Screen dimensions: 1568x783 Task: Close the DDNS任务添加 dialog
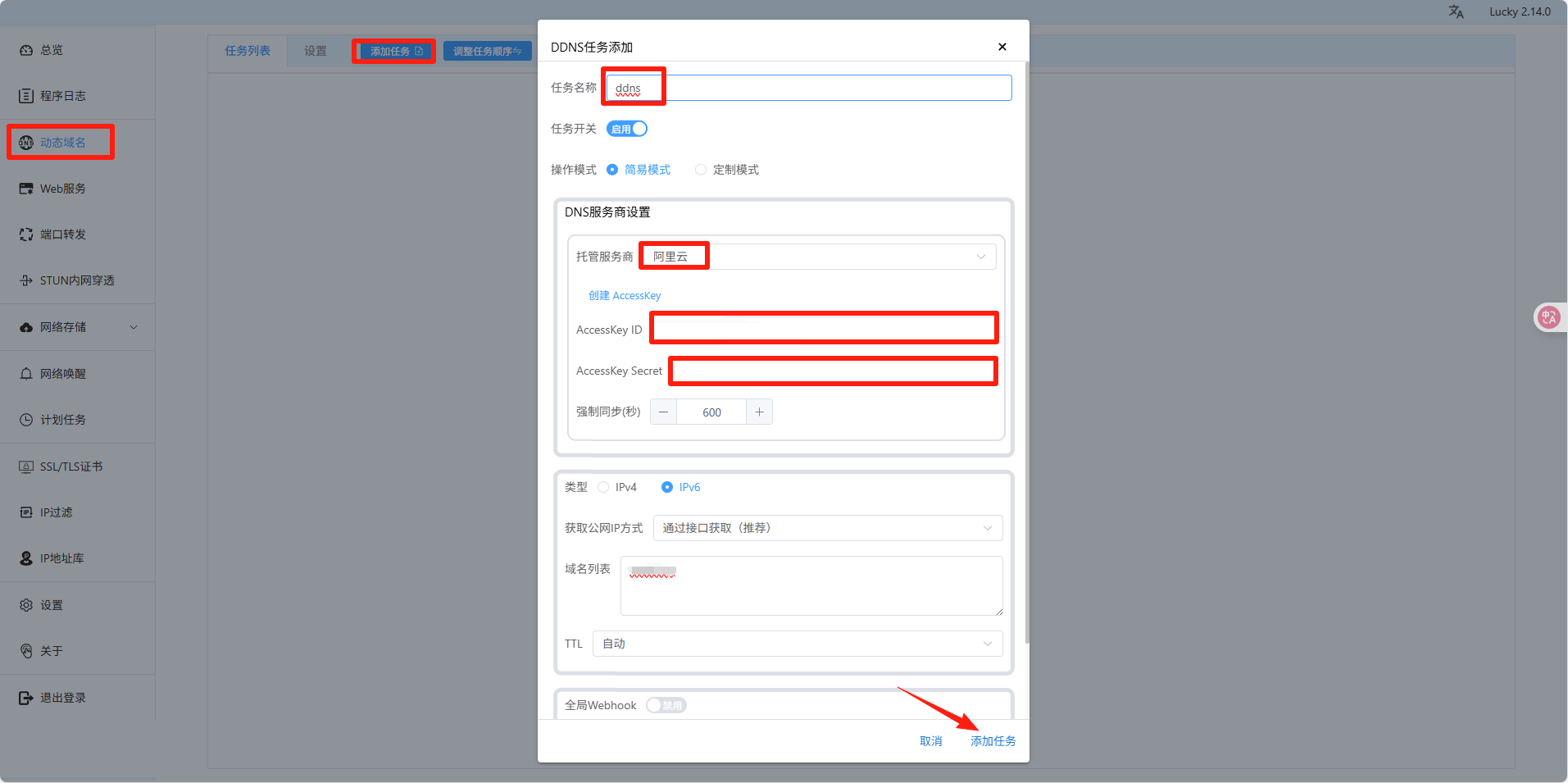pos(1002,47)
